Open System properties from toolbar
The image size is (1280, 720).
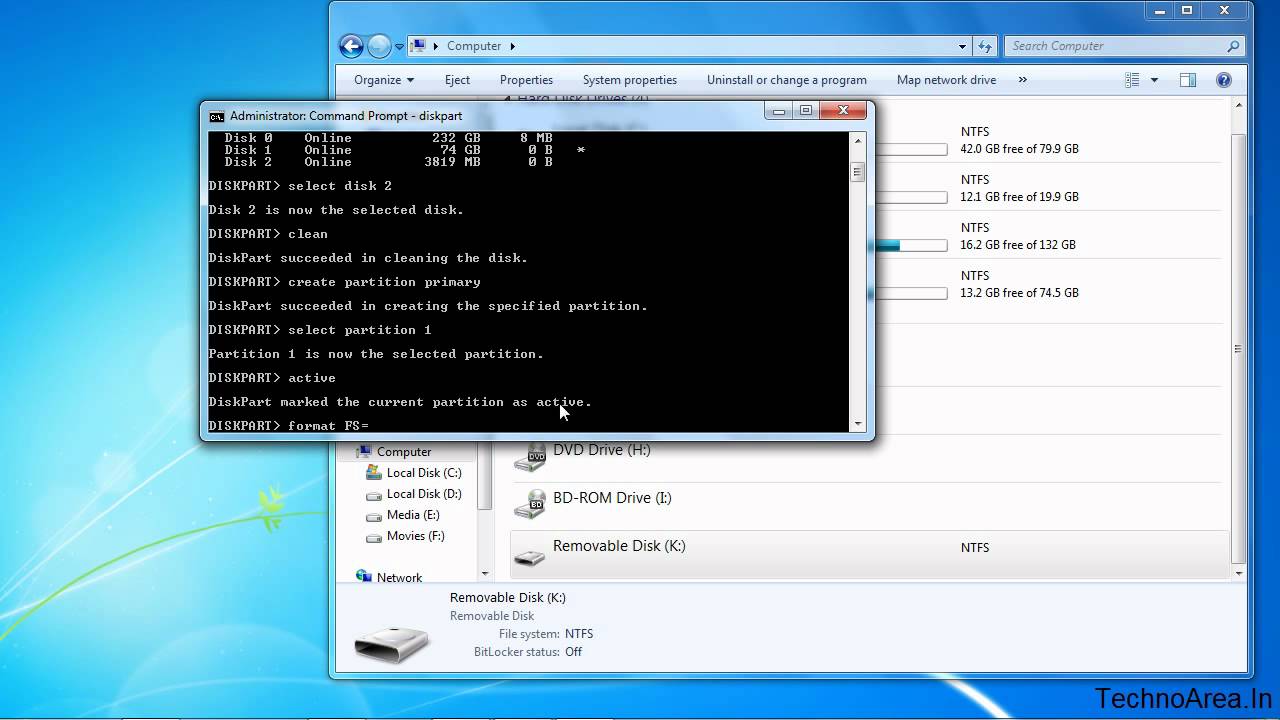click(630, 80)
